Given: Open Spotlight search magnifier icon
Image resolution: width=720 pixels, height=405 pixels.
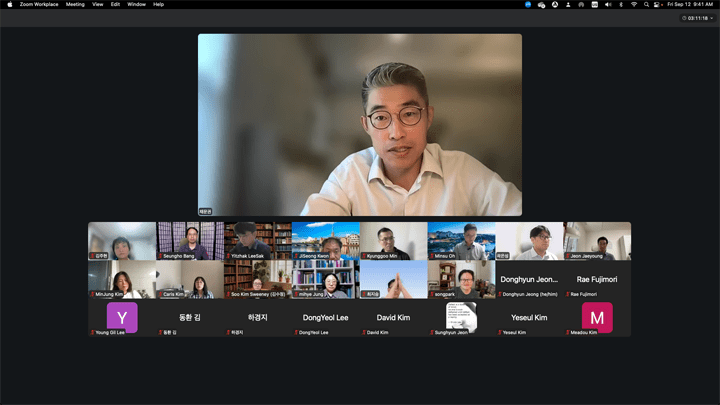Looking at the screenshot, I should [646, 4].
